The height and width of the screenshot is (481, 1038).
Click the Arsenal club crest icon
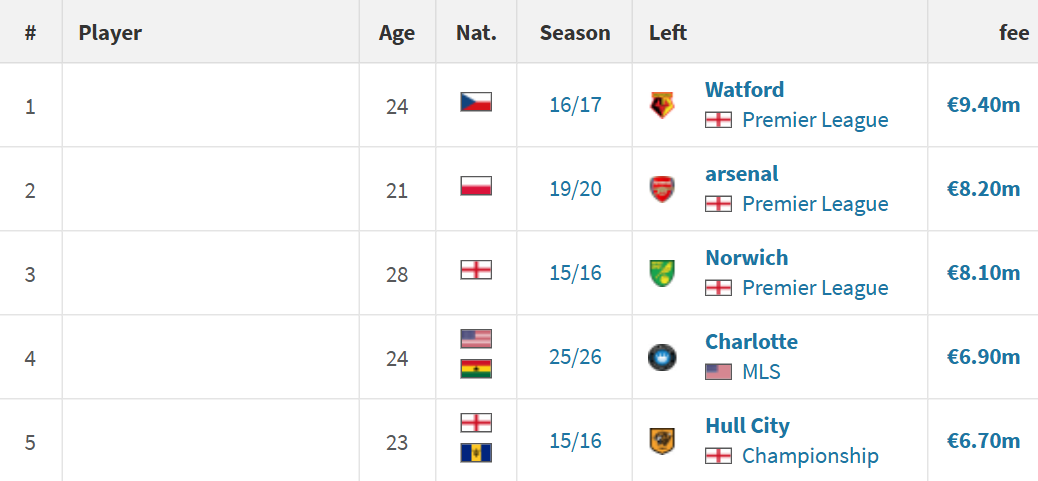coord(661,189)
